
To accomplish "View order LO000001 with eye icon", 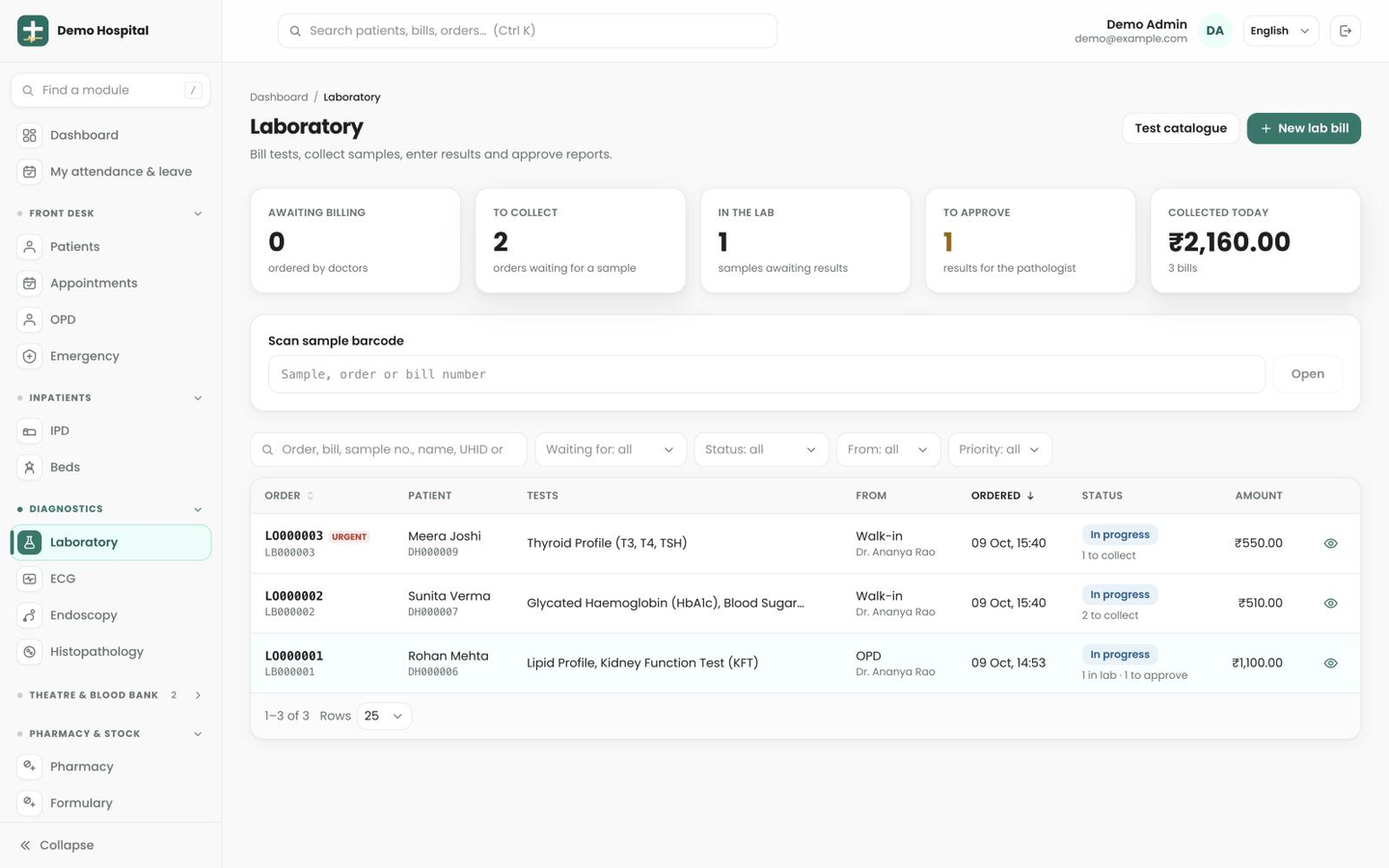I will [x=1330, y=664].
